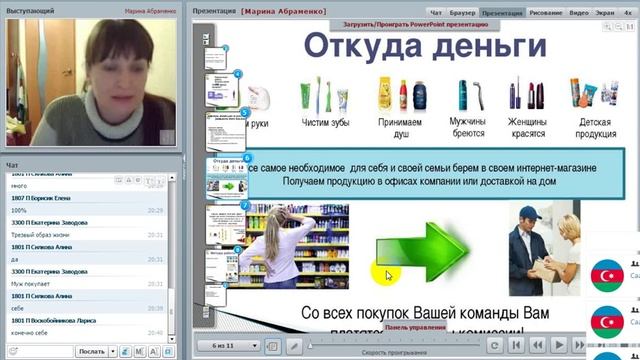The image size is (640, 360).
Task: Open slide selector '6 из 11' dropdown
Action: click(x=228, y=346)
